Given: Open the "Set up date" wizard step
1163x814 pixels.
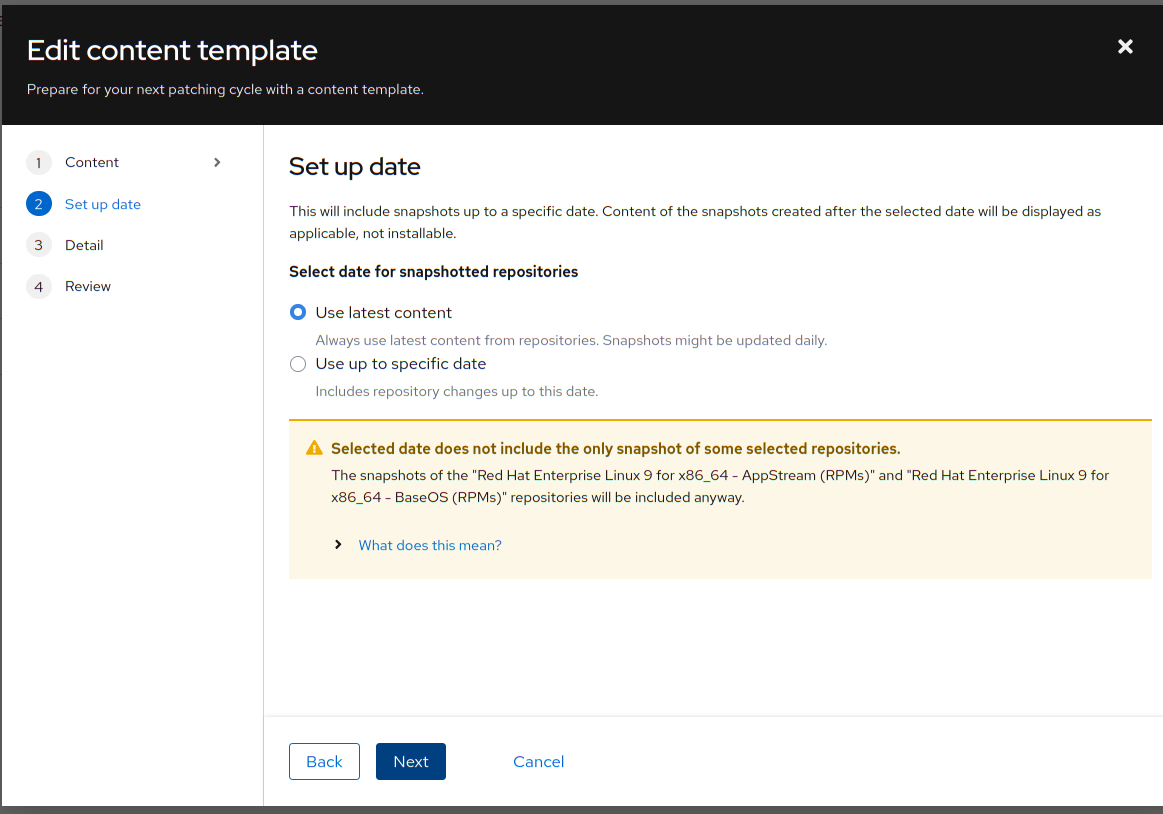Looking at the screenshot, I should click(103, 204).
